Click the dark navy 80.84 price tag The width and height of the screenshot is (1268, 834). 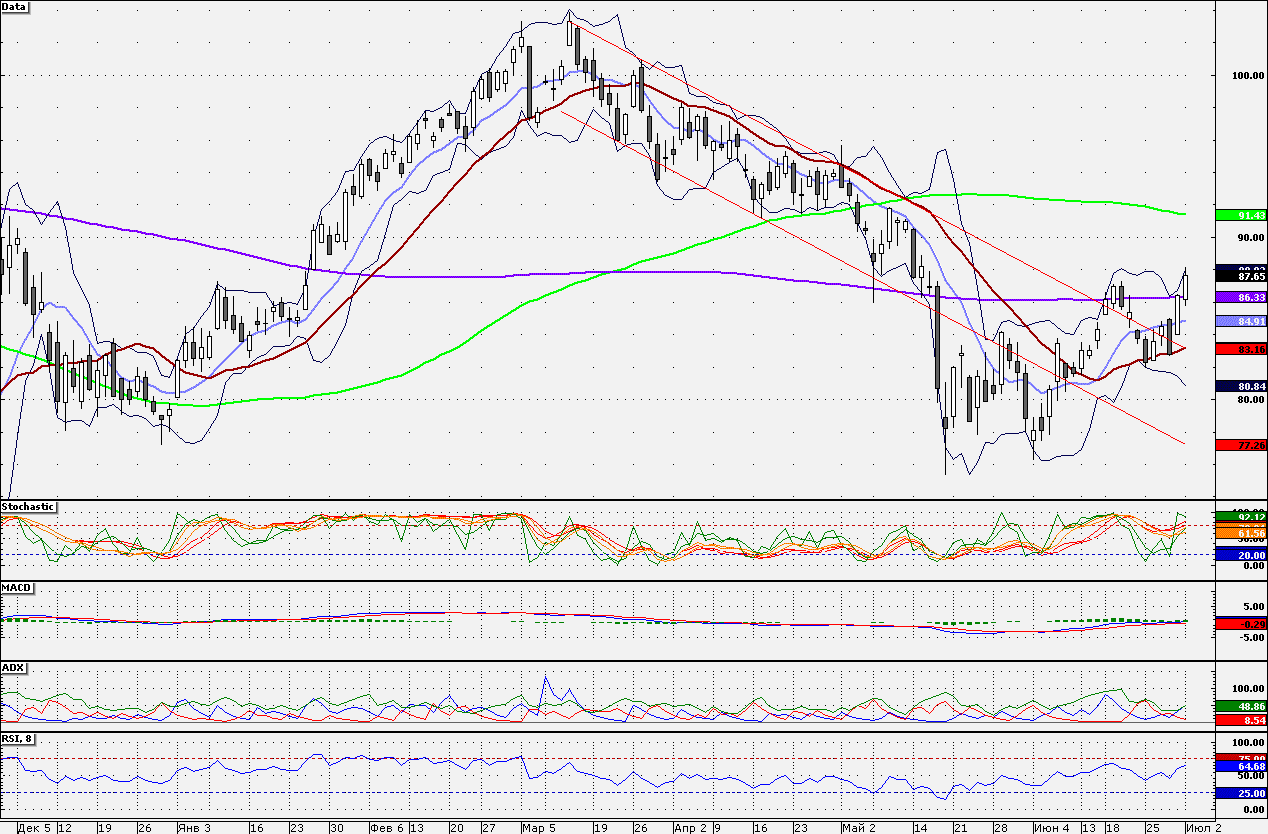click(x=1240, y=386)
